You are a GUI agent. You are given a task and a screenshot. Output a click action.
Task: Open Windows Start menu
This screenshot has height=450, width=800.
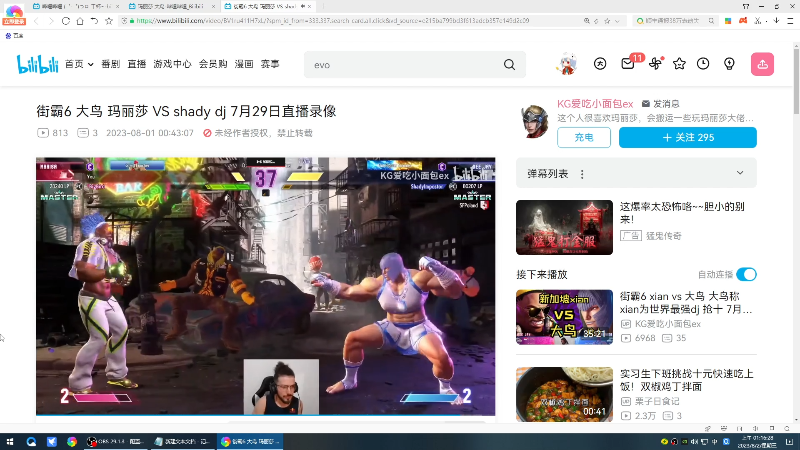10,441
